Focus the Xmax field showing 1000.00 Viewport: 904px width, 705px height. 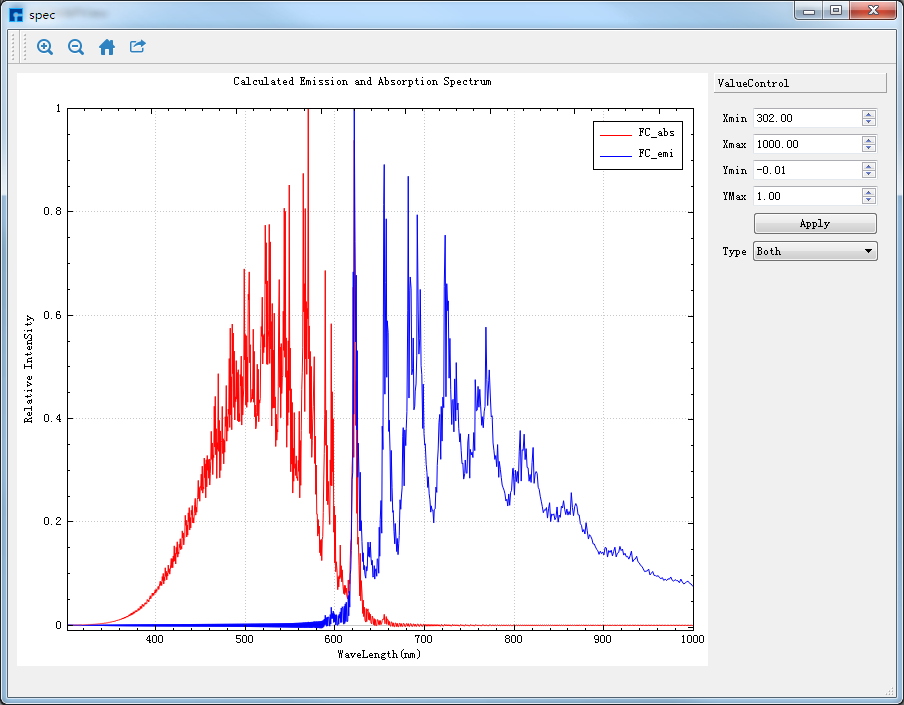[806, 144]
